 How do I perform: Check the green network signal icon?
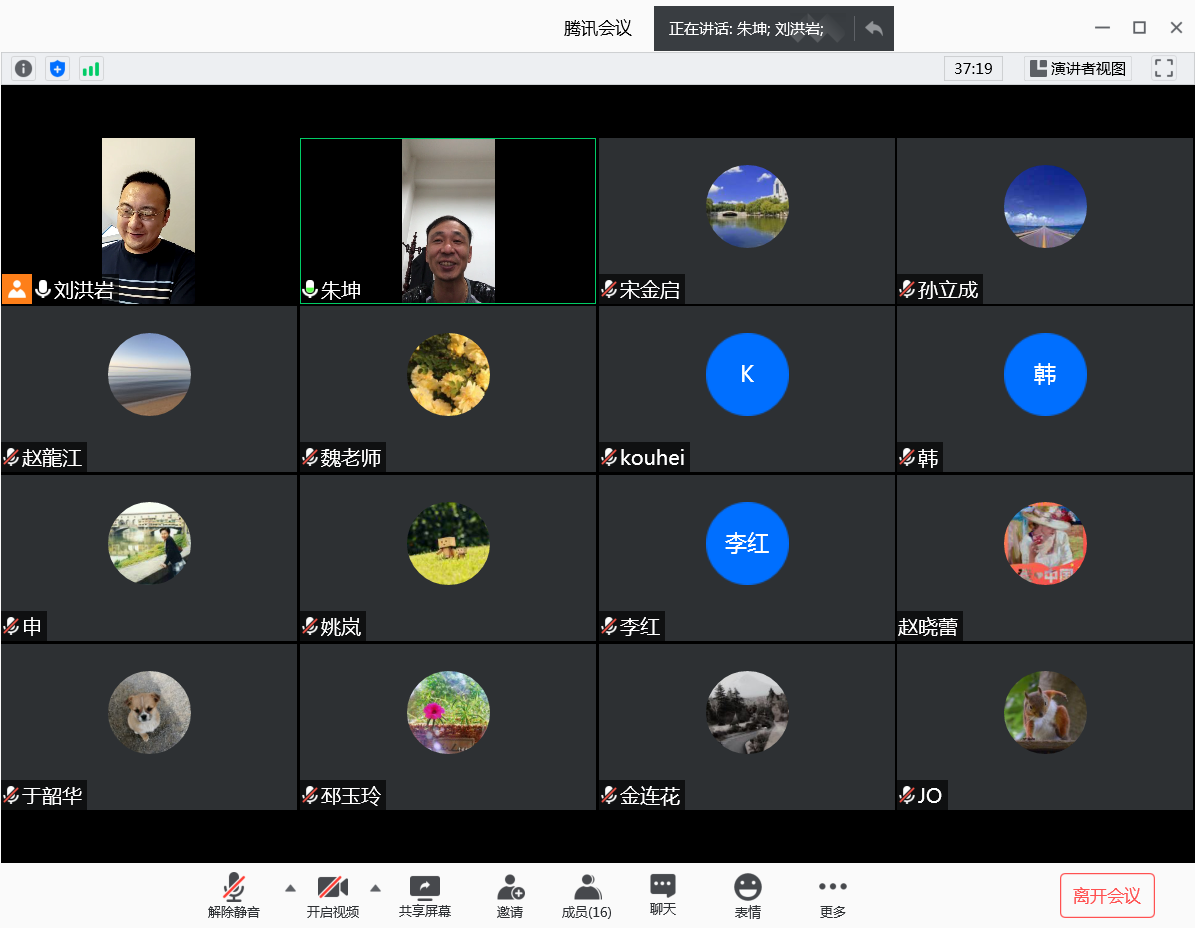(91, 69)
